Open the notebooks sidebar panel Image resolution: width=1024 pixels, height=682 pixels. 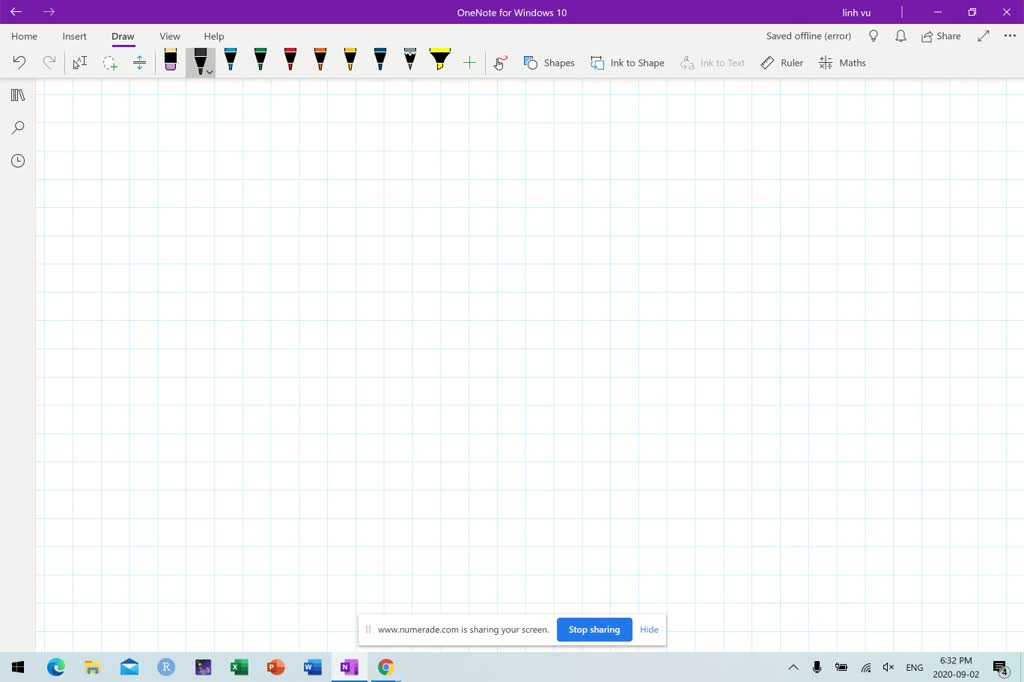(x=17, y=95)
